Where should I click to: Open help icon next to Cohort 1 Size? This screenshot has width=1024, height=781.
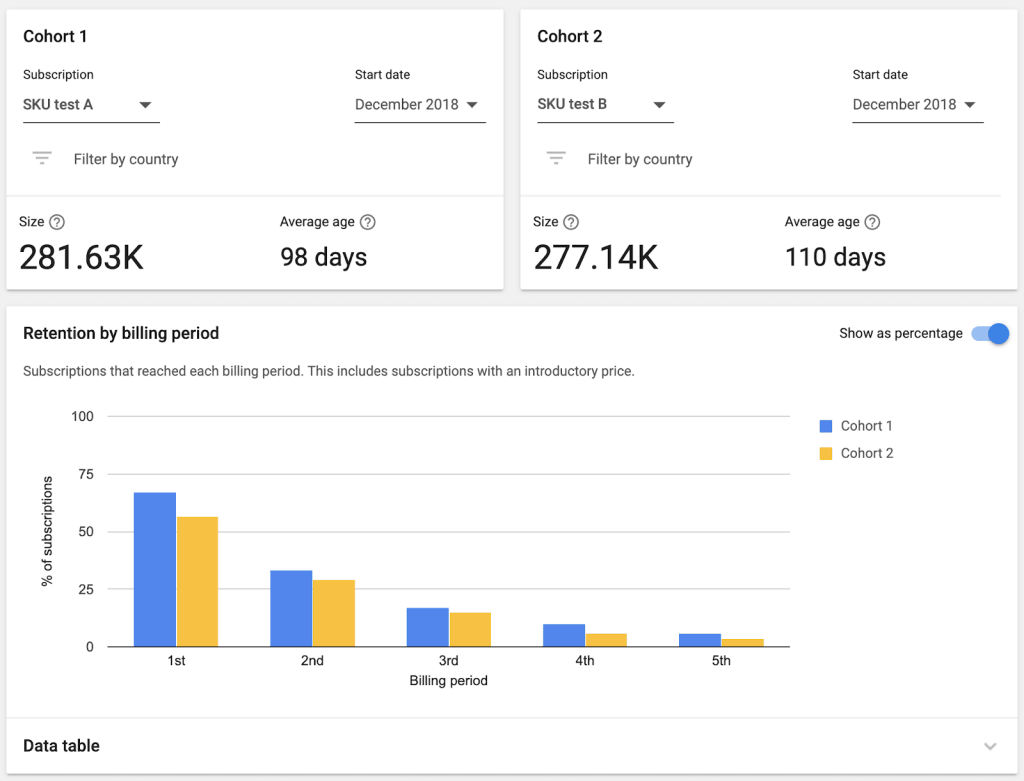click(57, 222)
